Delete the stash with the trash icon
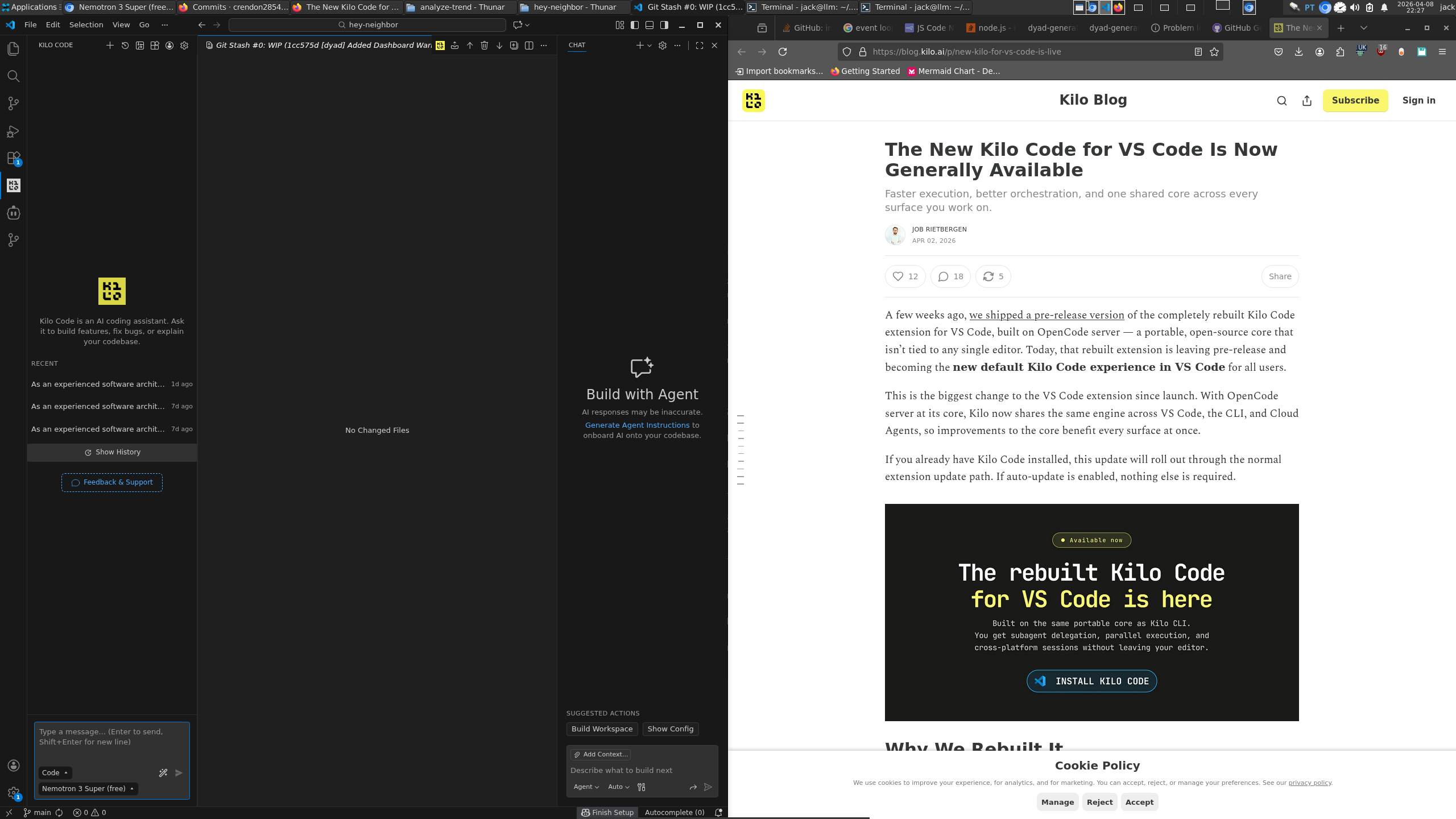Image resolution: width=1456 pixels, height=819 pixels. [485, 45]
